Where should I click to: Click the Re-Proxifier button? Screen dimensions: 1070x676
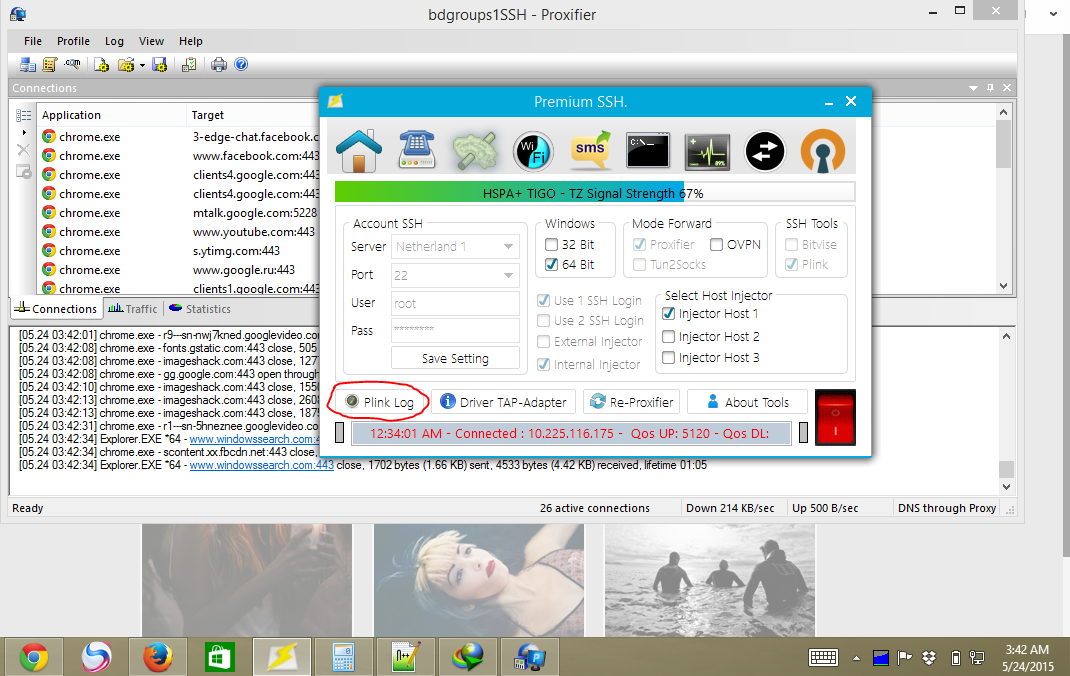pyautogui.click(x=632, y=402)
